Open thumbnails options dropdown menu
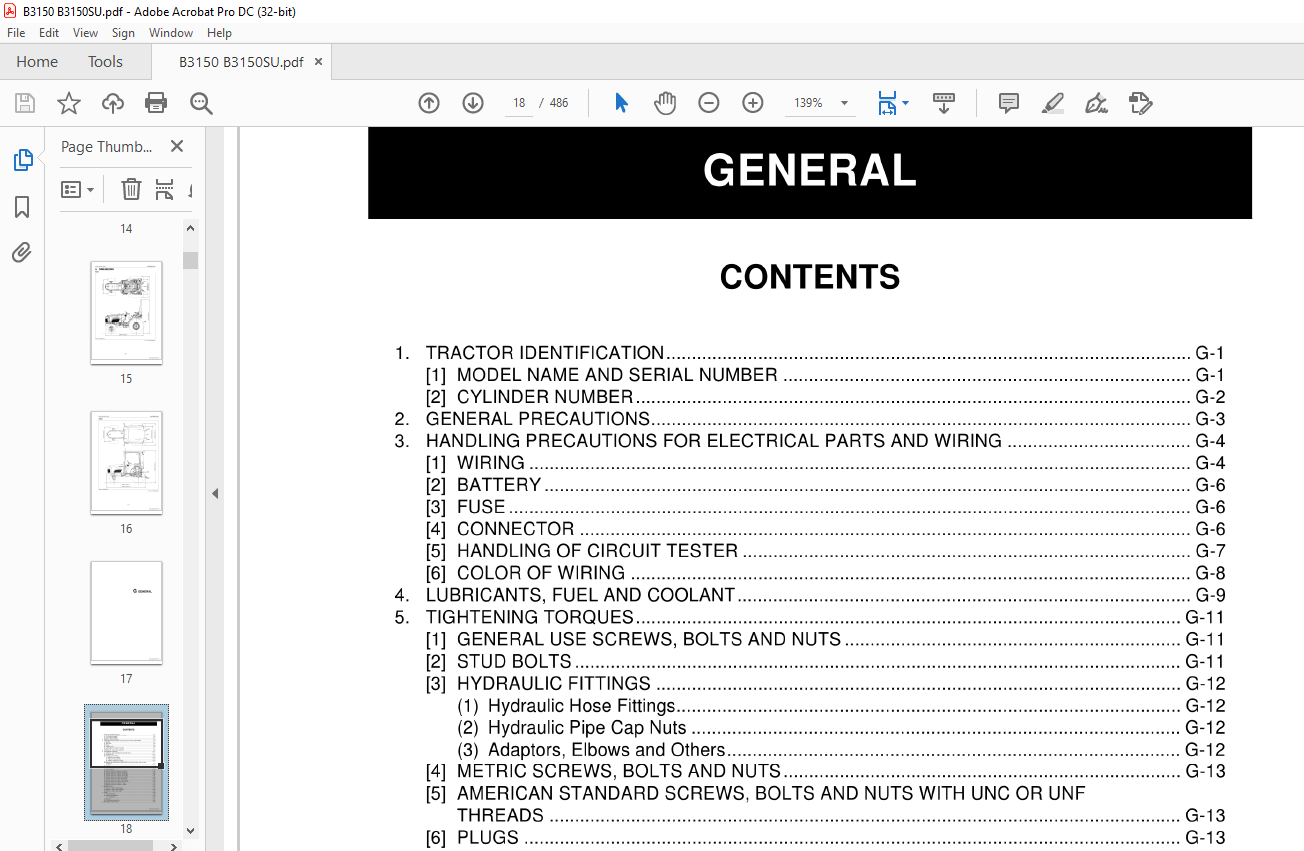This screenshot has height=851, width=1304. point(77,189)
